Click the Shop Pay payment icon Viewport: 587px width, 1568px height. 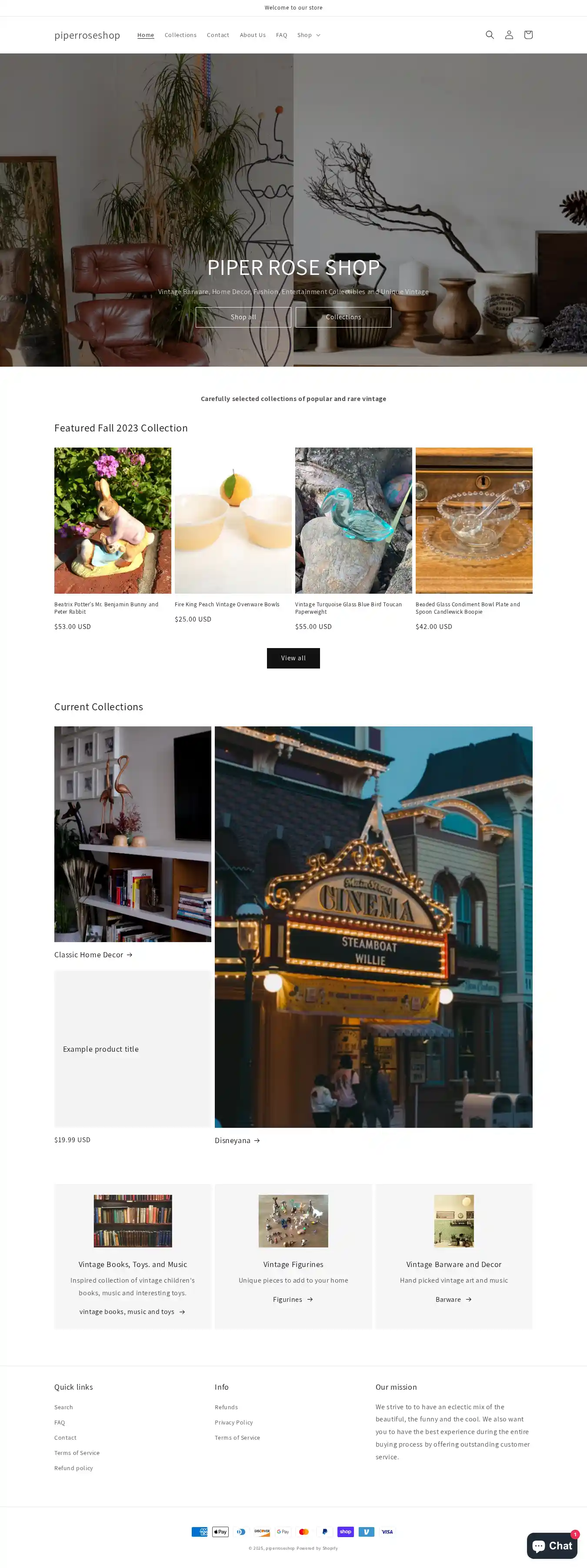[x=346, y=1531]
